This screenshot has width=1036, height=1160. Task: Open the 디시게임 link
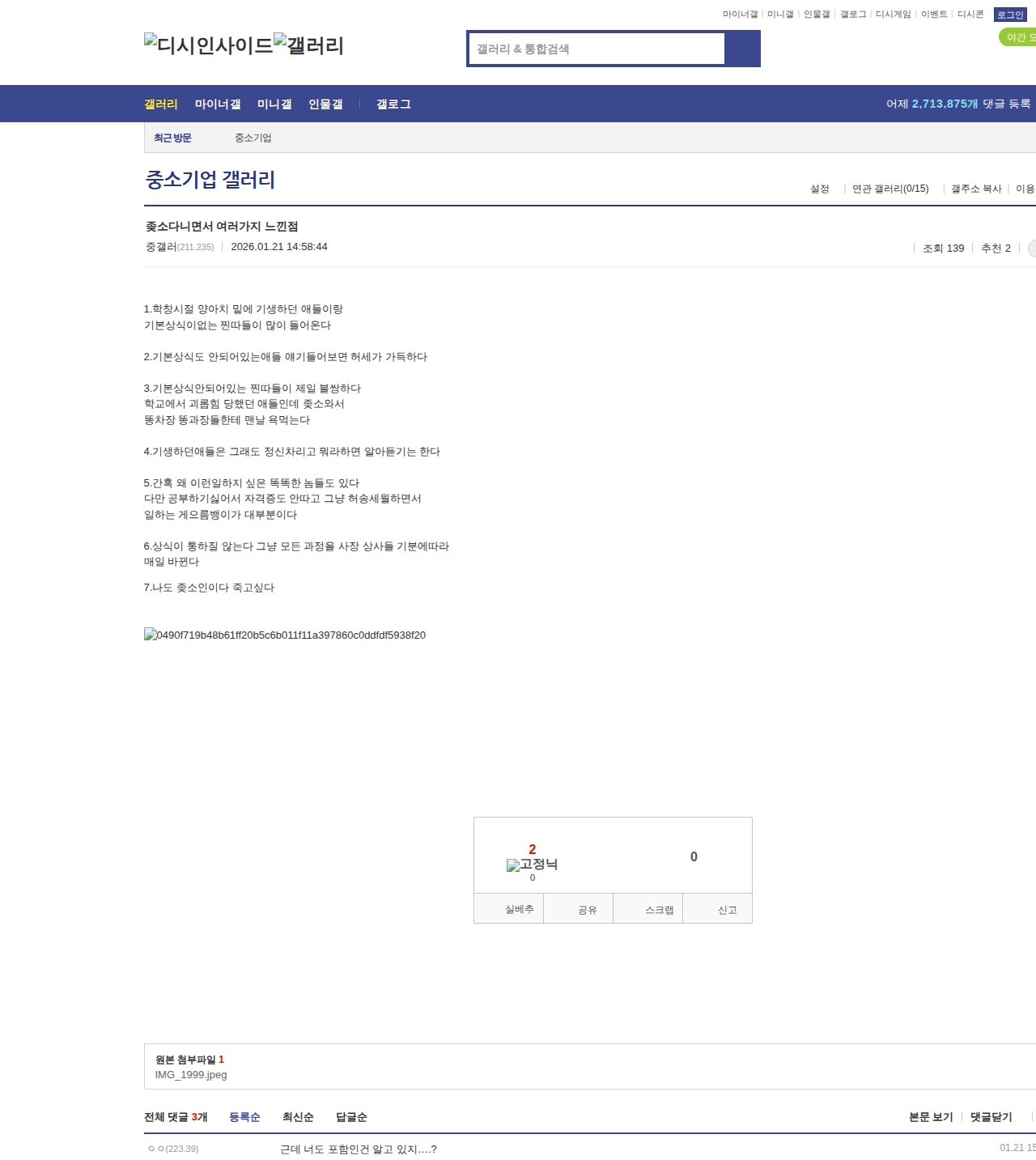(894, 15)
